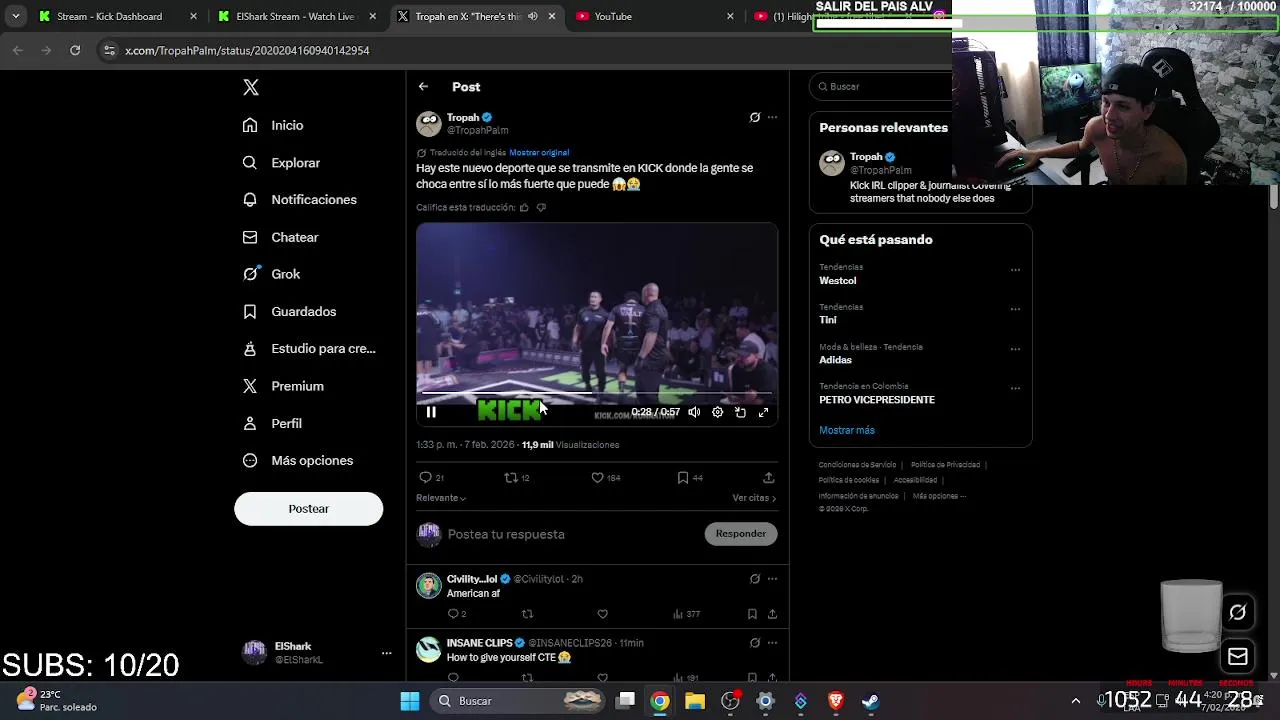Viewport: 1280px width, 720px height.
Task: Click Mostrar más under trends
Action: click(847, 430)
